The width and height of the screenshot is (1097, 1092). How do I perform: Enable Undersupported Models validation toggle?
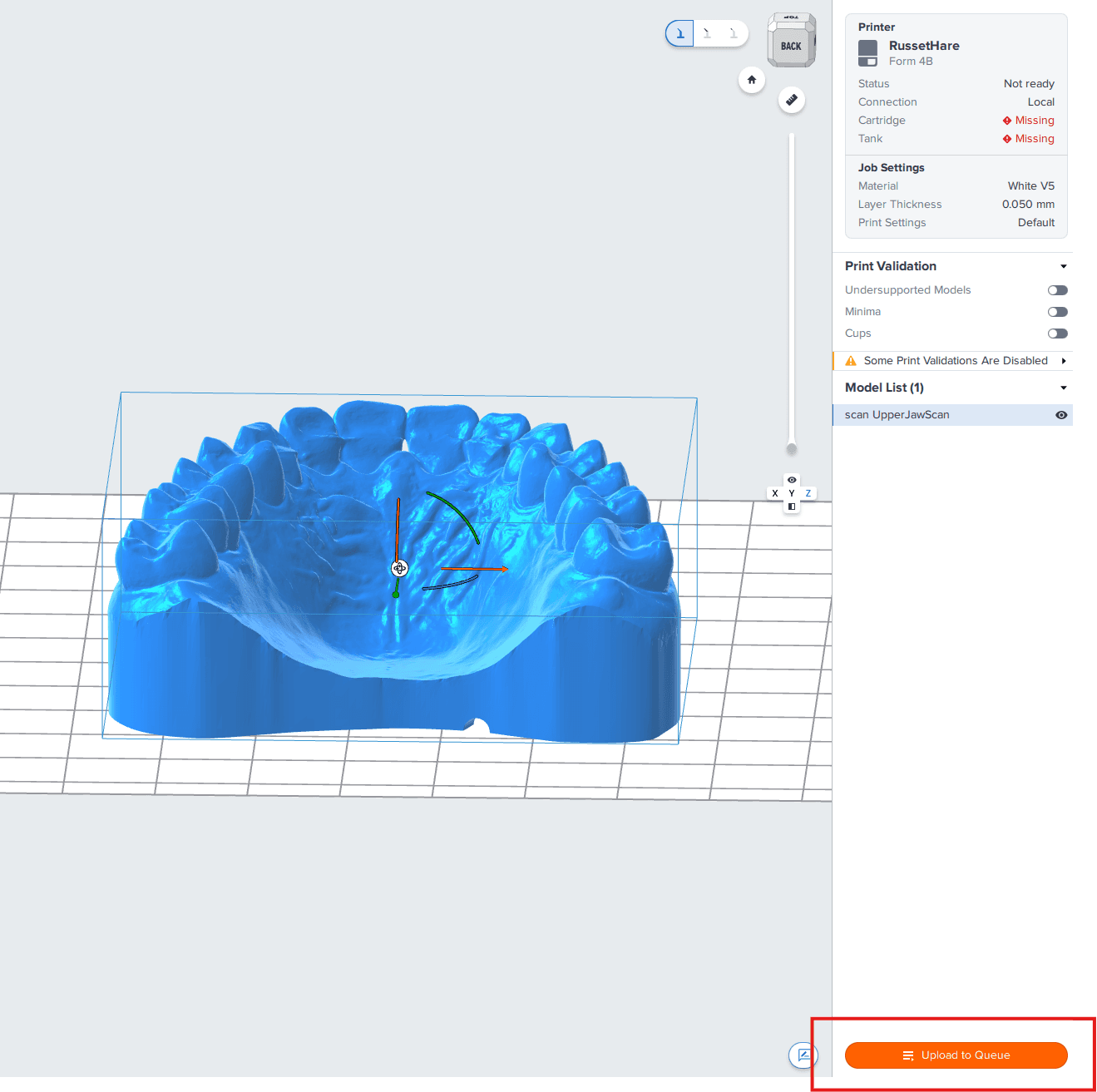(x=1057, y=290)
